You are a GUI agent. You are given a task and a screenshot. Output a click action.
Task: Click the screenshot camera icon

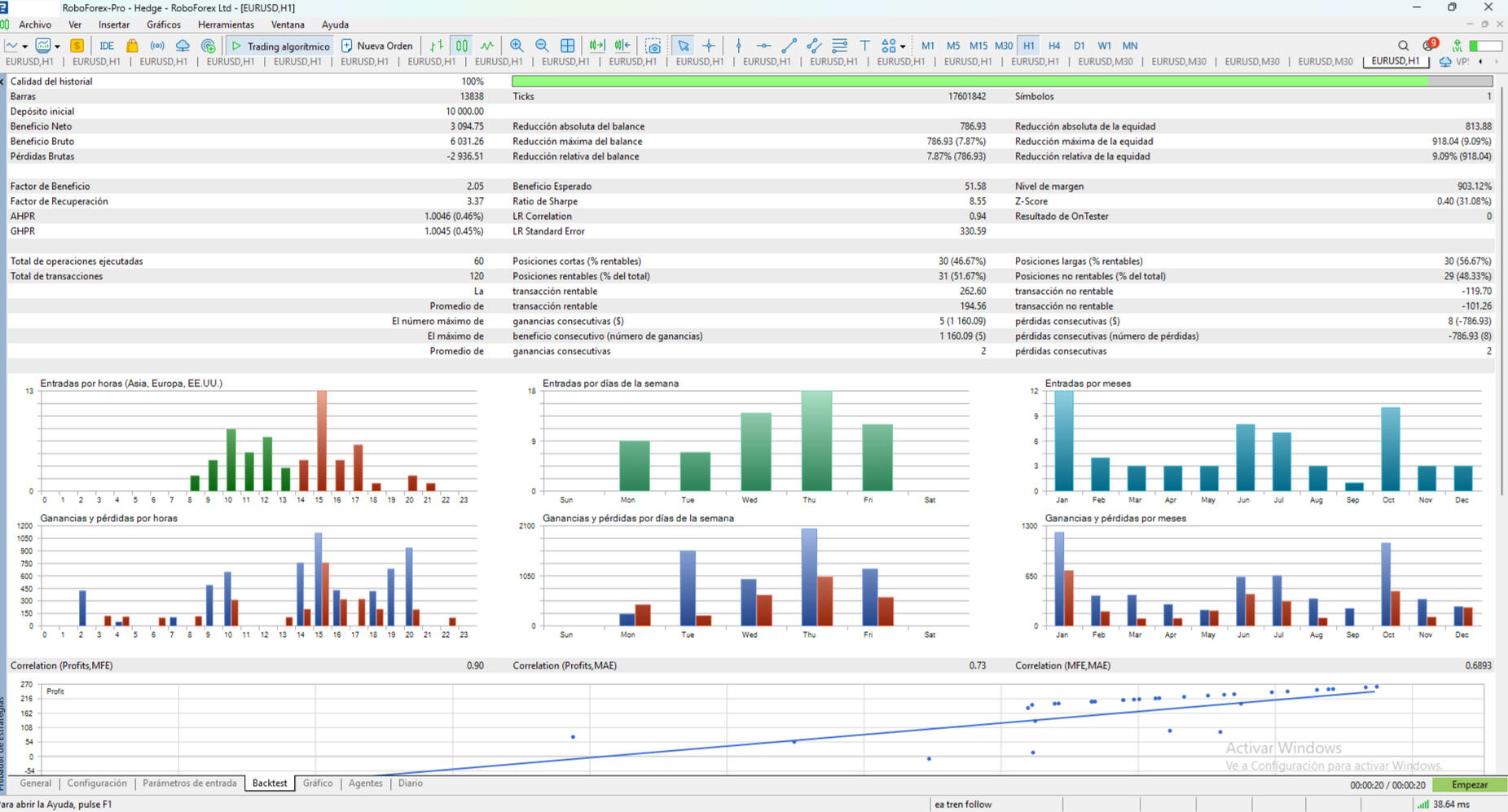pyautogui.click(x=653, y=46)
